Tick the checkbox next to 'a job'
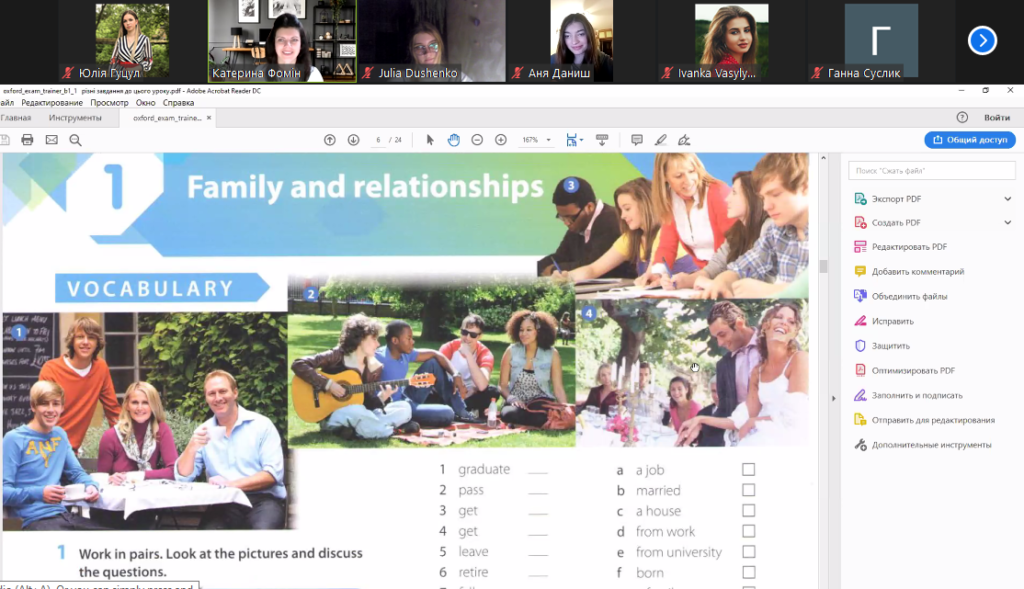This screenshot has width=1024, height=589. pos(748,470)
